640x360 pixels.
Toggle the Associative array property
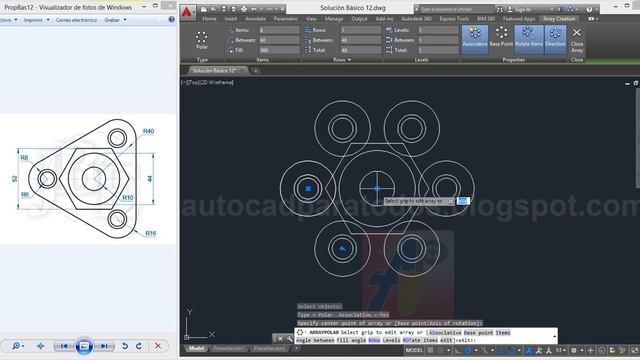pyautogui.click(x=475, y=39)
